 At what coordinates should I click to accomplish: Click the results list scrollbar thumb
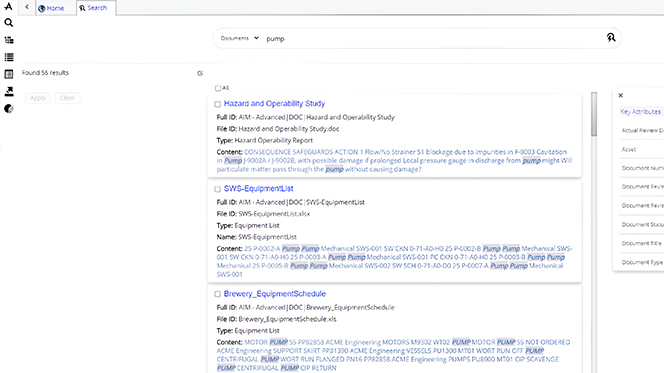click(594, 114)
